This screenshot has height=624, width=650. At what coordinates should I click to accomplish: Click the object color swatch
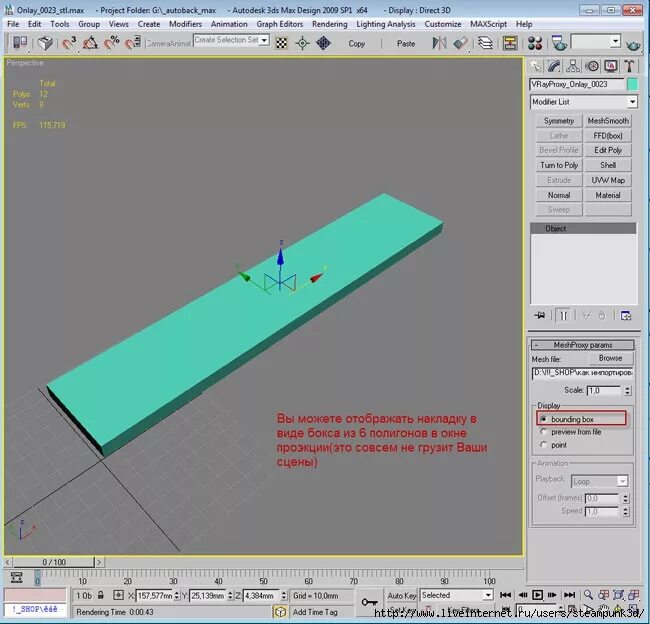pyautogui.click(x=633, y=84)
